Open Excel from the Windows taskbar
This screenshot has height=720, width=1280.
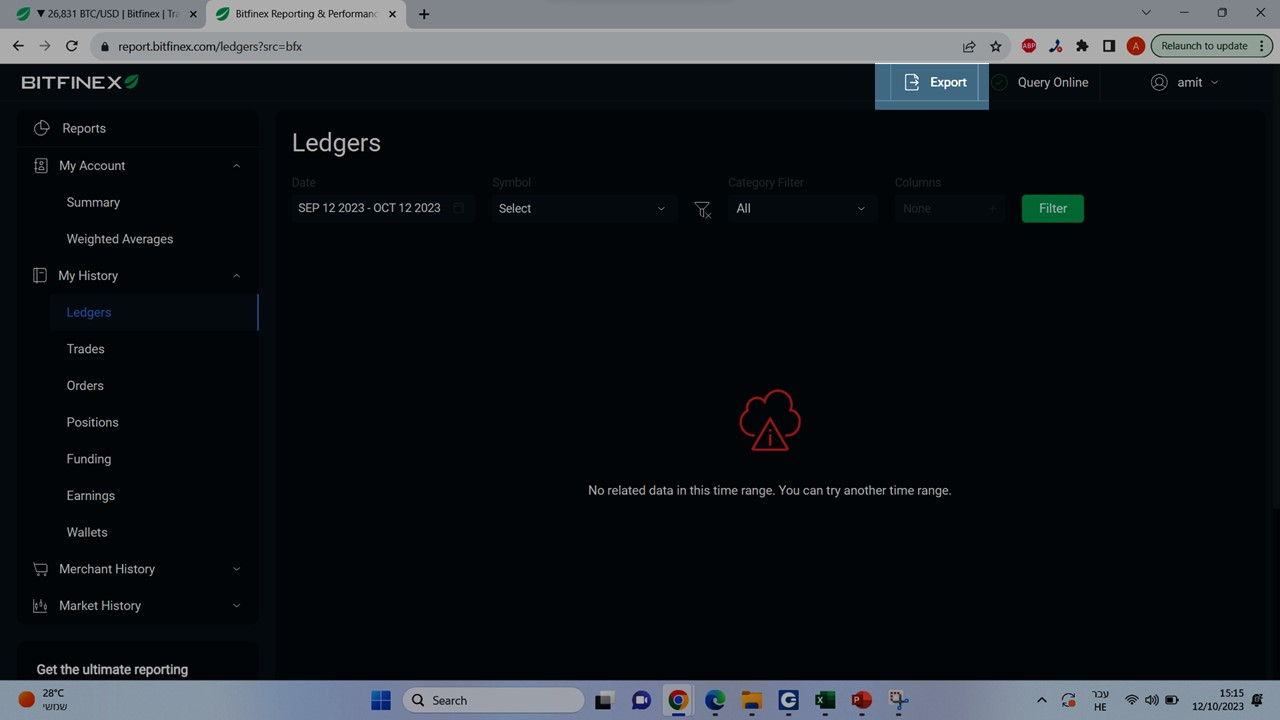click(x=825, y=700)
